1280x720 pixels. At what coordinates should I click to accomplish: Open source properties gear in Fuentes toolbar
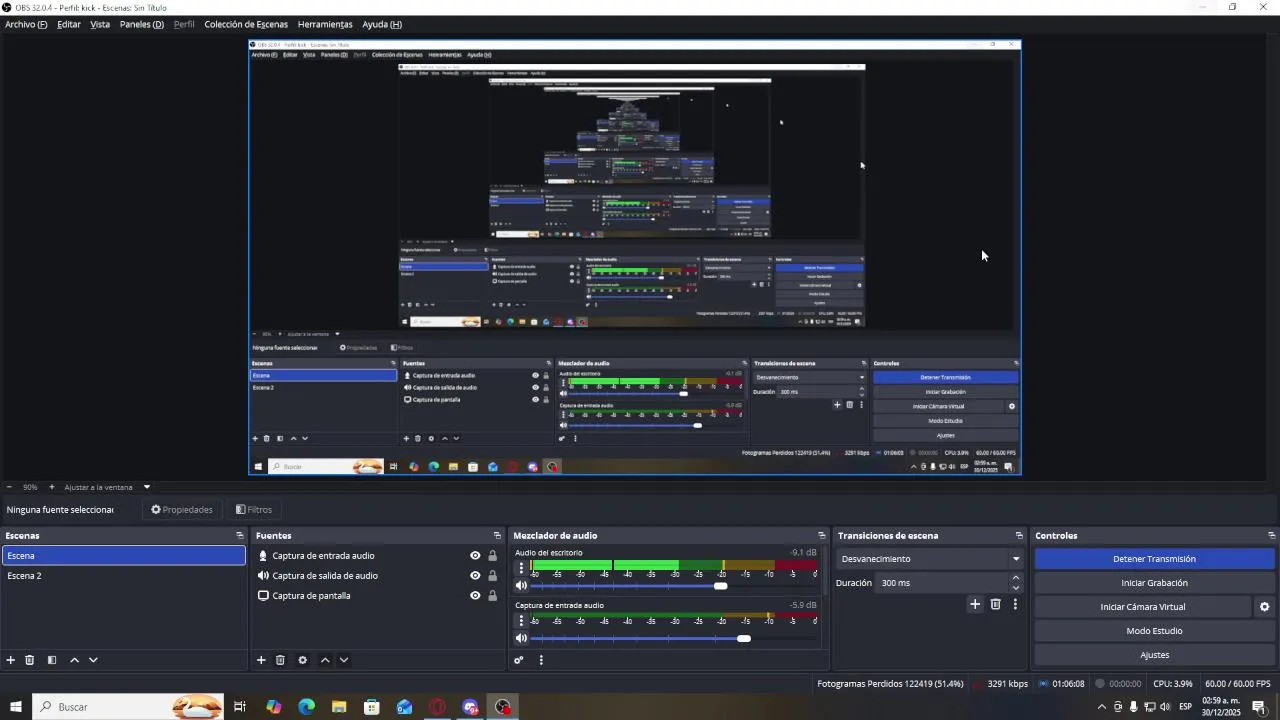click(303, 660)
